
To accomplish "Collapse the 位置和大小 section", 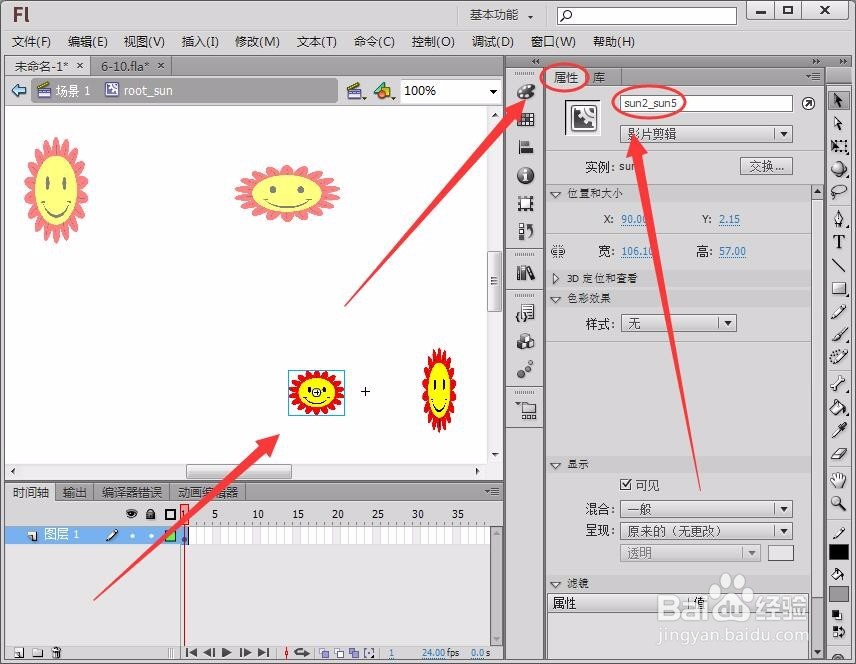I will point(556,194).
